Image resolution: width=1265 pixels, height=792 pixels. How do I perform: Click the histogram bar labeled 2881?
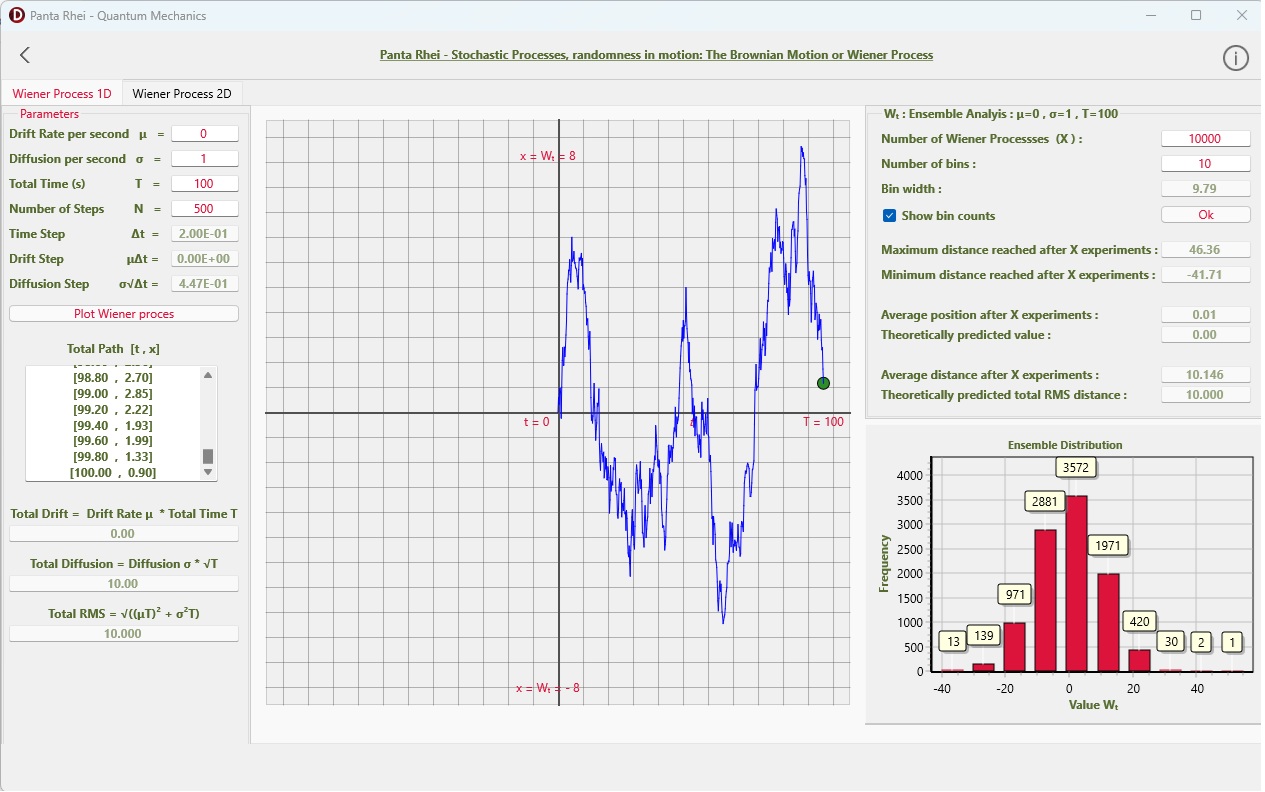pyautogui.click(x=1045, y=600)
